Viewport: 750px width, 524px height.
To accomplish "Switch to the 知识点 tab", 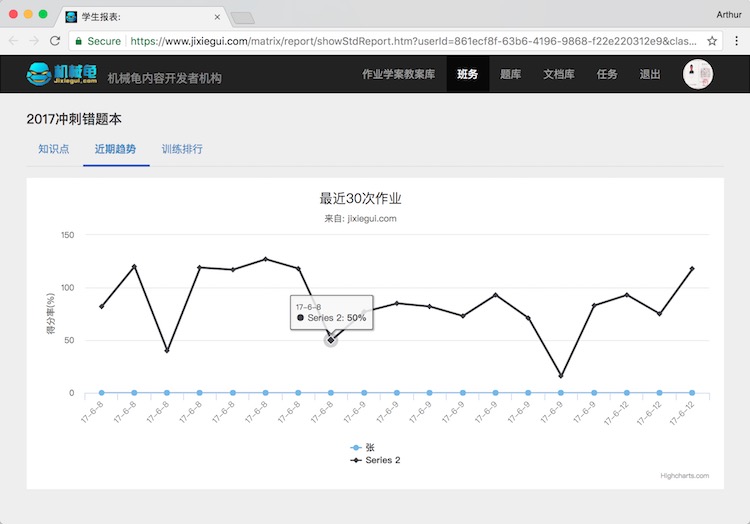I will click(54, 149).
